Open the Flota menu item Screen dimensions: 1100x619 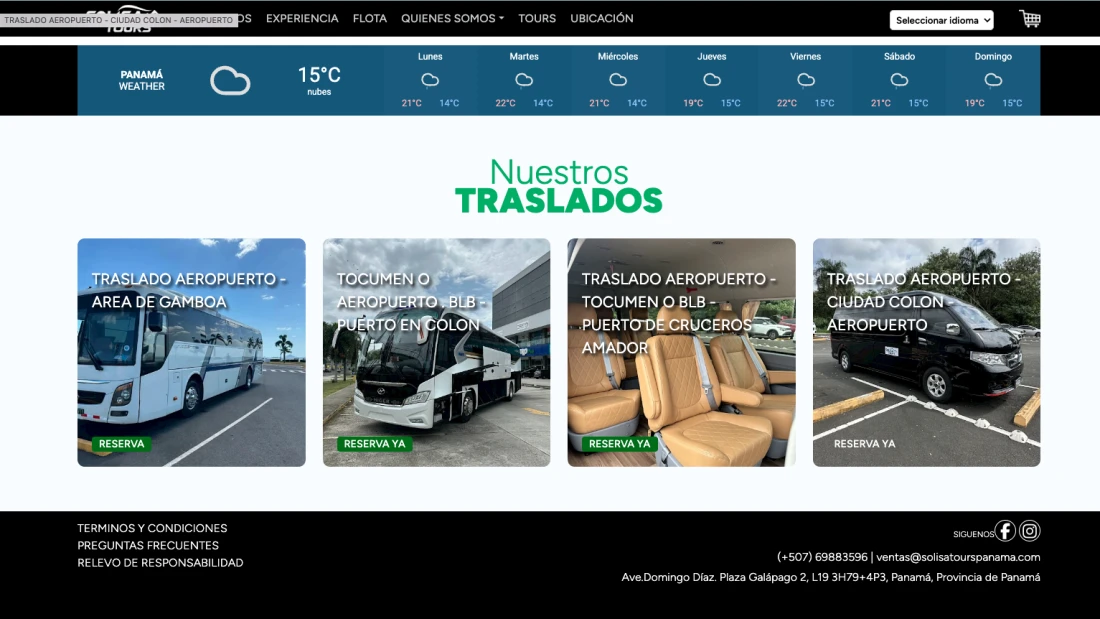pos(370,18)
